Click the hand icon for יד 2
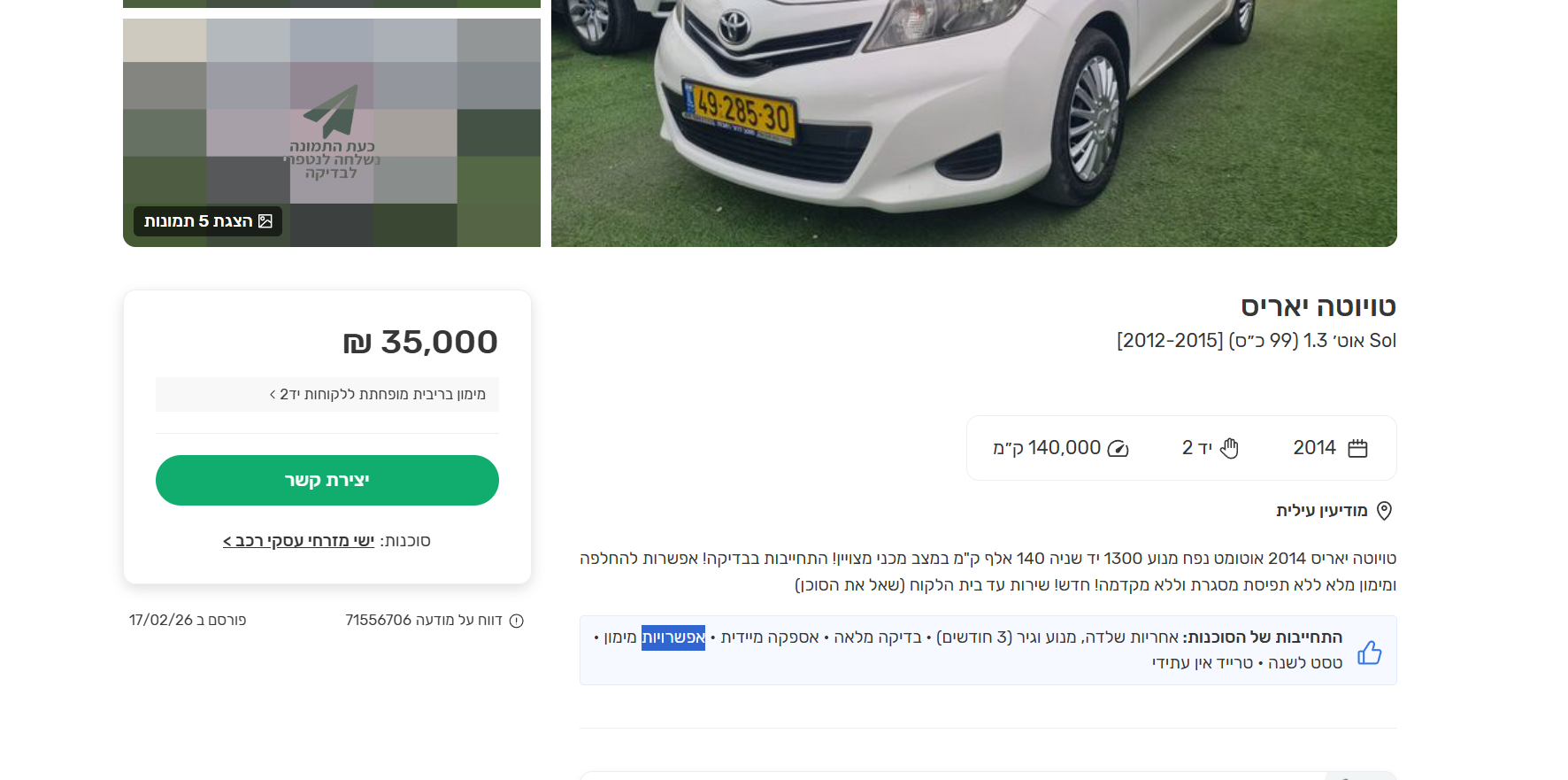Image resolution: width=1568 pixels, height=780 pixels. coord(1229,449)
